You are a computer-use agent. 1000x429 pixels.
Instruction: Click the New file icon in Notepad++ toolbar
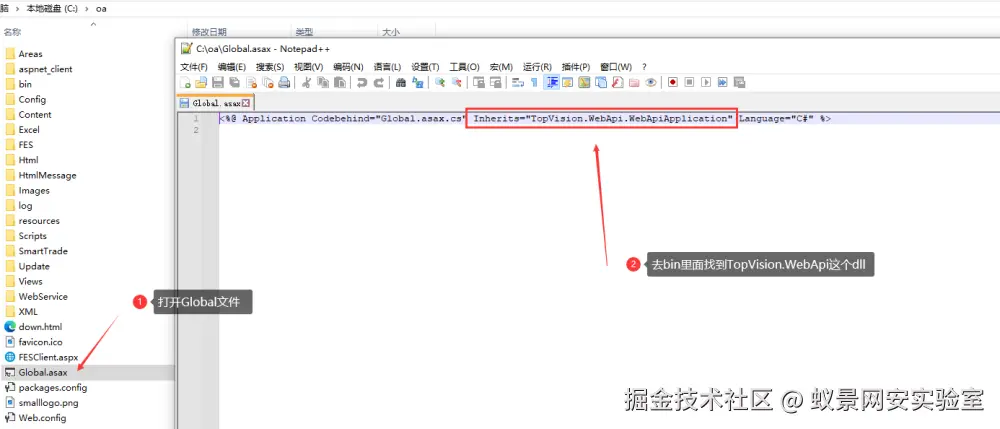(184, 82)
